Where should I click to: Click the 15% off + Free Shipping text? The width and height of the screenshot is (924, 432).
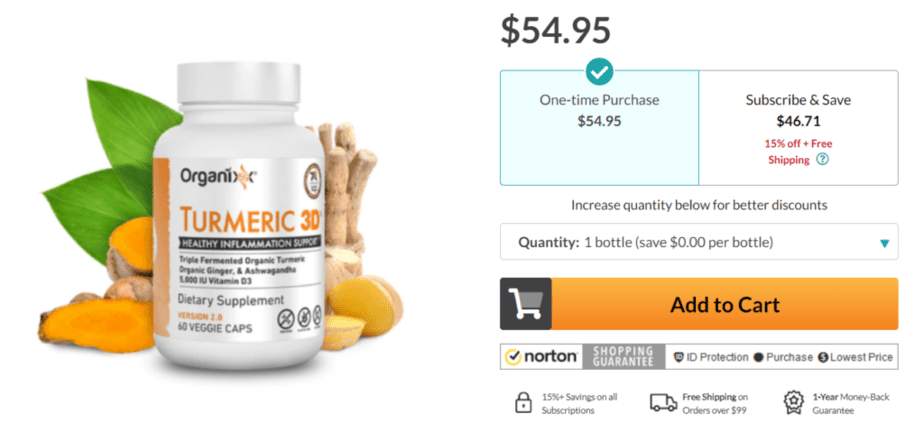pos(798,152)
